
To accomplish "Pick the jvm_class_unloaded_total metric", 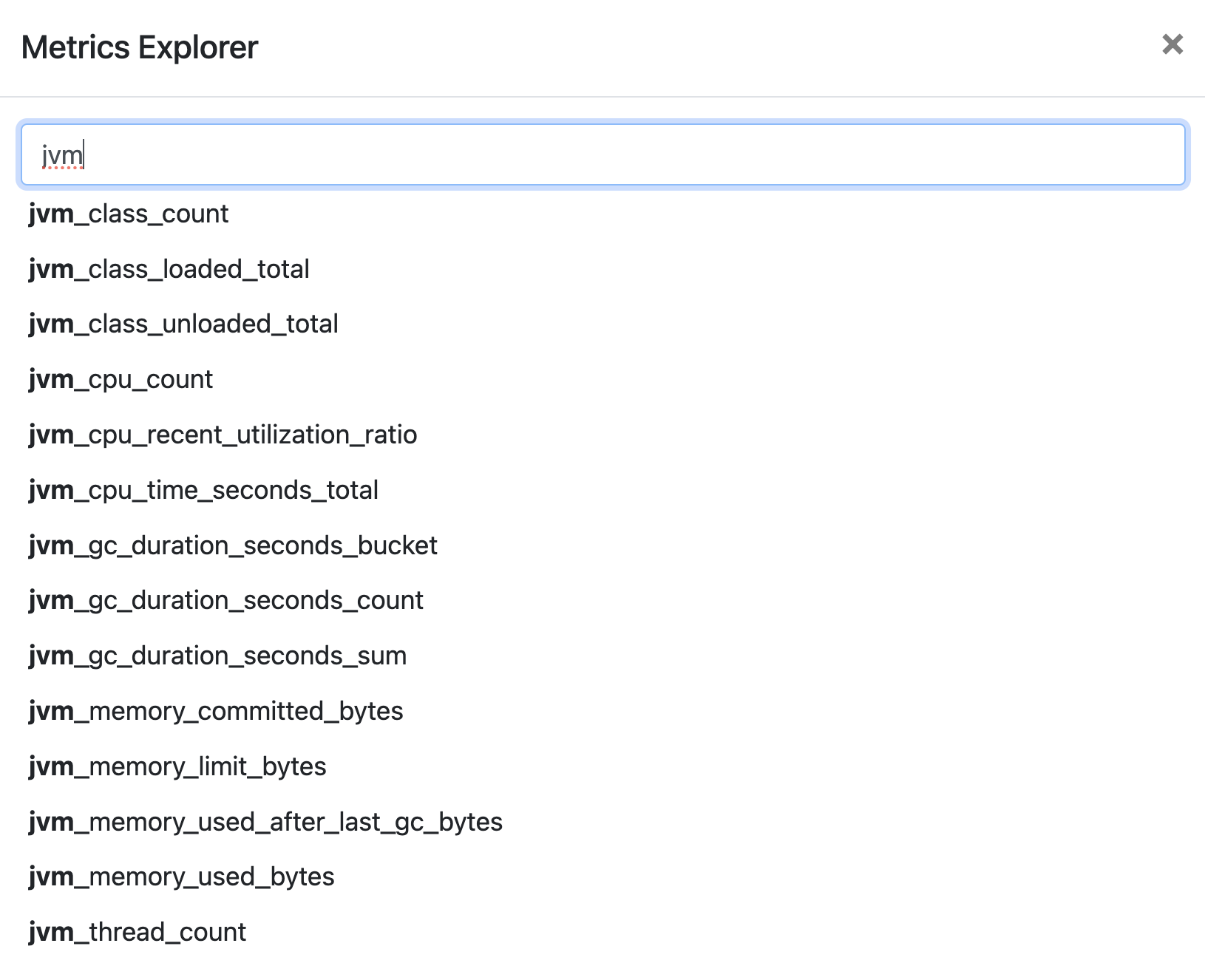I will coord(183,324).
